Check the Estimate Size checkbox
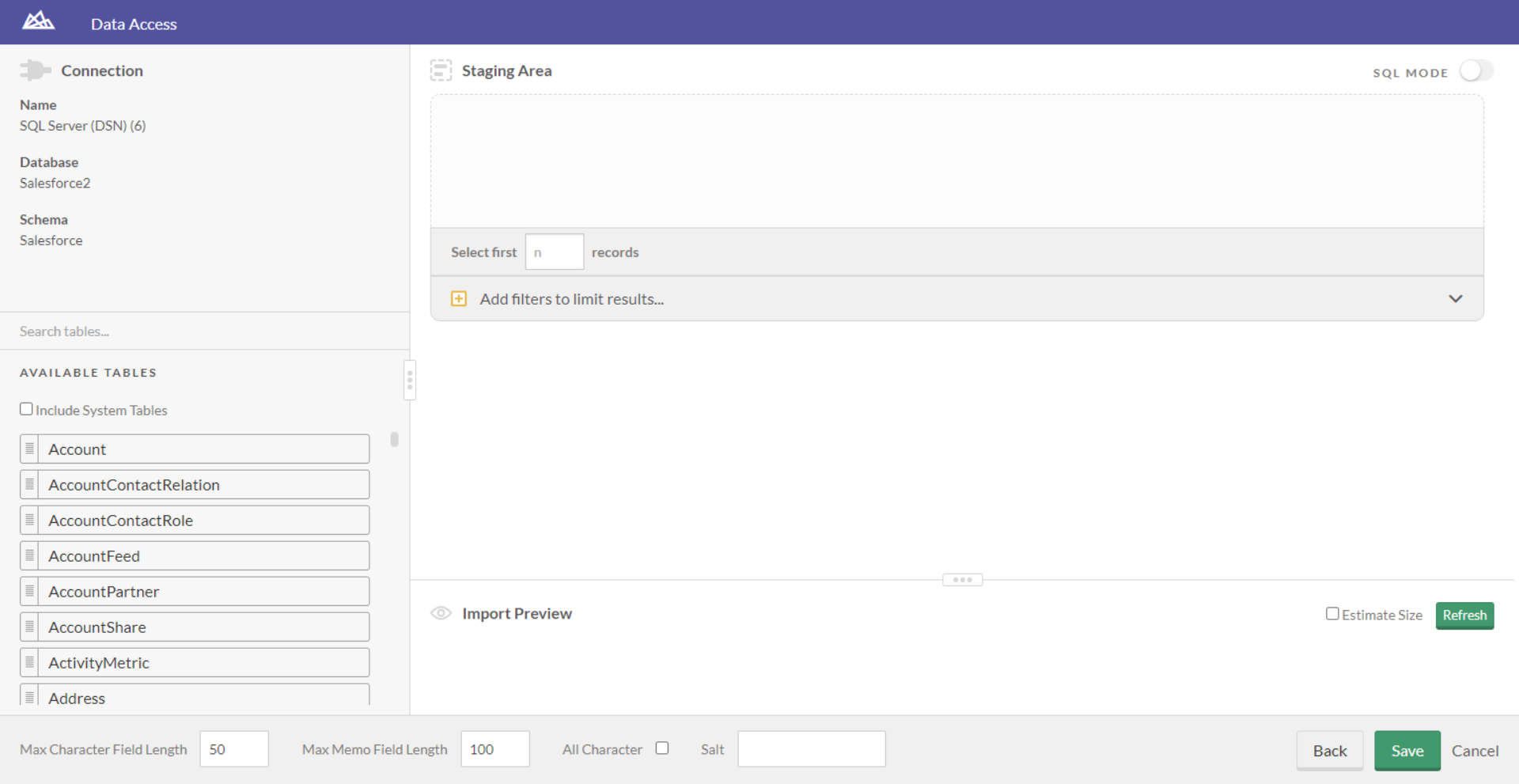 pos(1332,614)
